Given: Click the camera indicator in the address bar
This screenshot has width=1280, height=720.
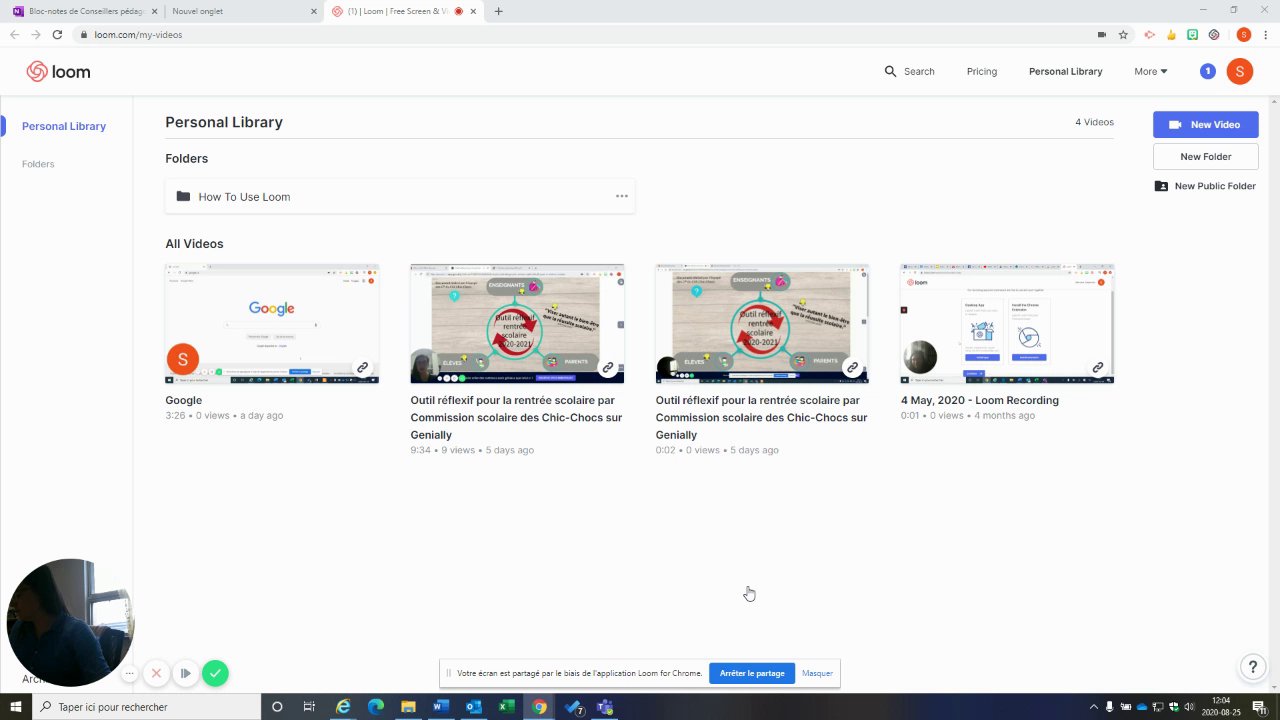Looking at the screenshot, I should pyautogui.click(x=1102, y=34).
